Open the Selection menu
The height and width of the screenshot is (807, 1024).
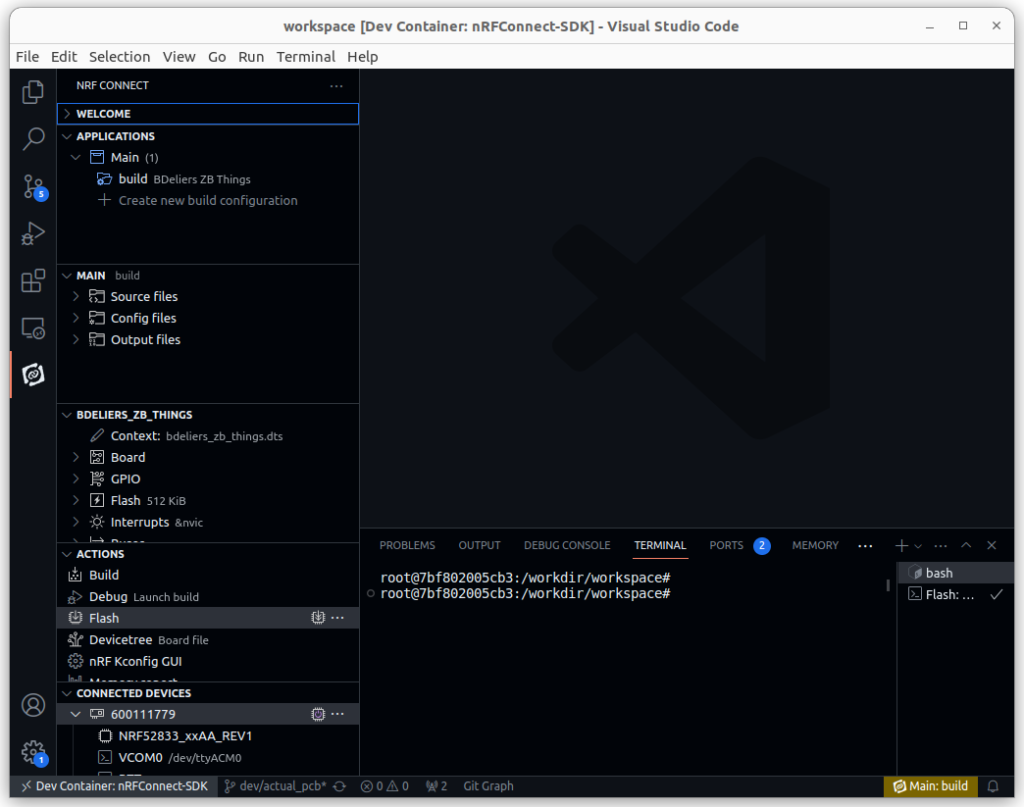coord(120,57)
